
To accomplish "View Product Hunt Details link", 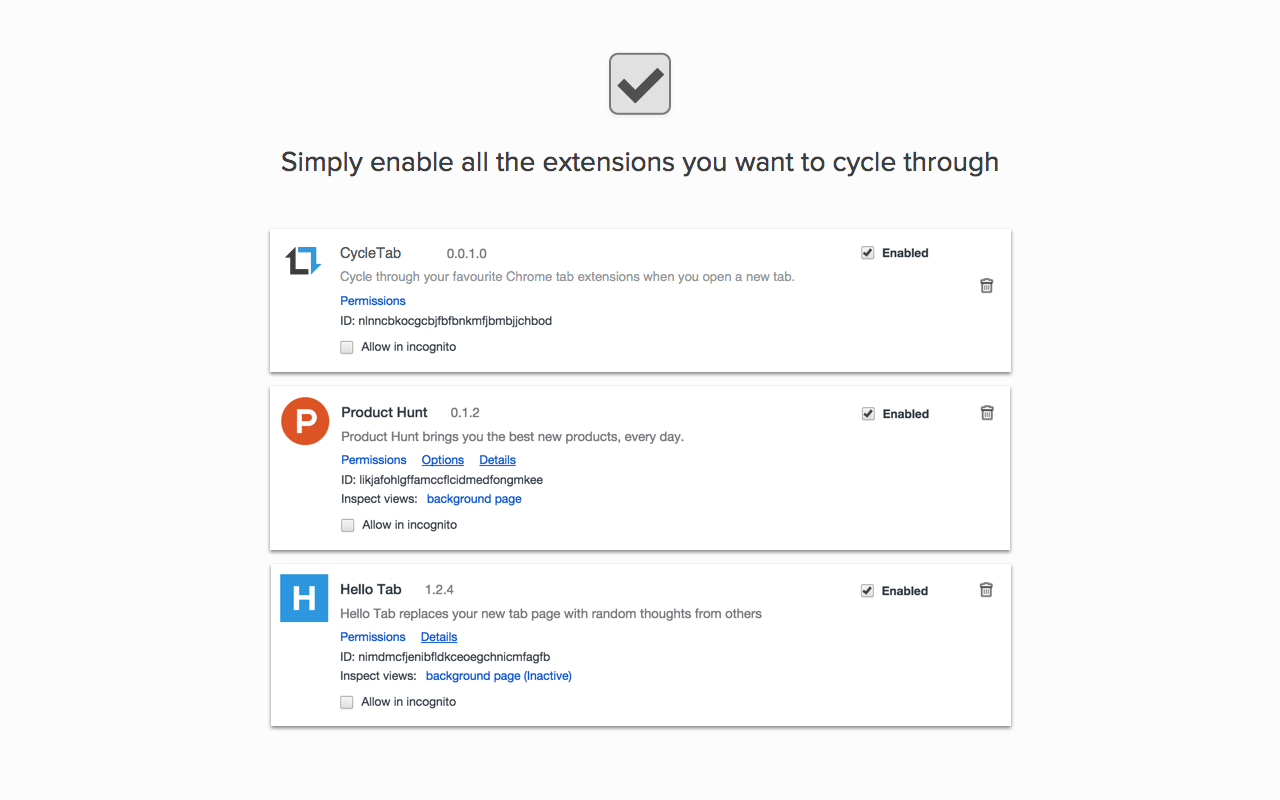I will [497, 460].
